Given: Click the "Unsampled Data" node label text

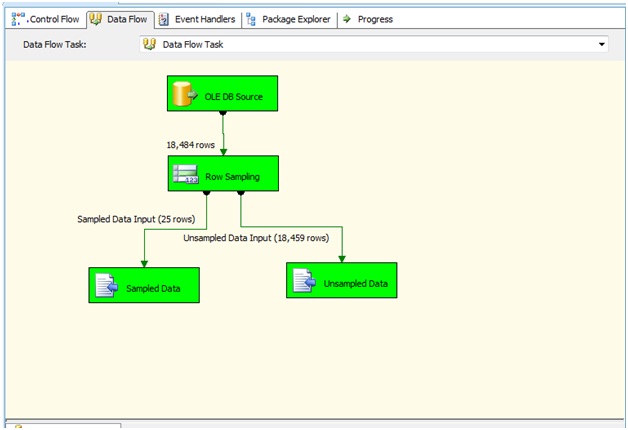Looking at the screenshot, I should pos(354,283).
